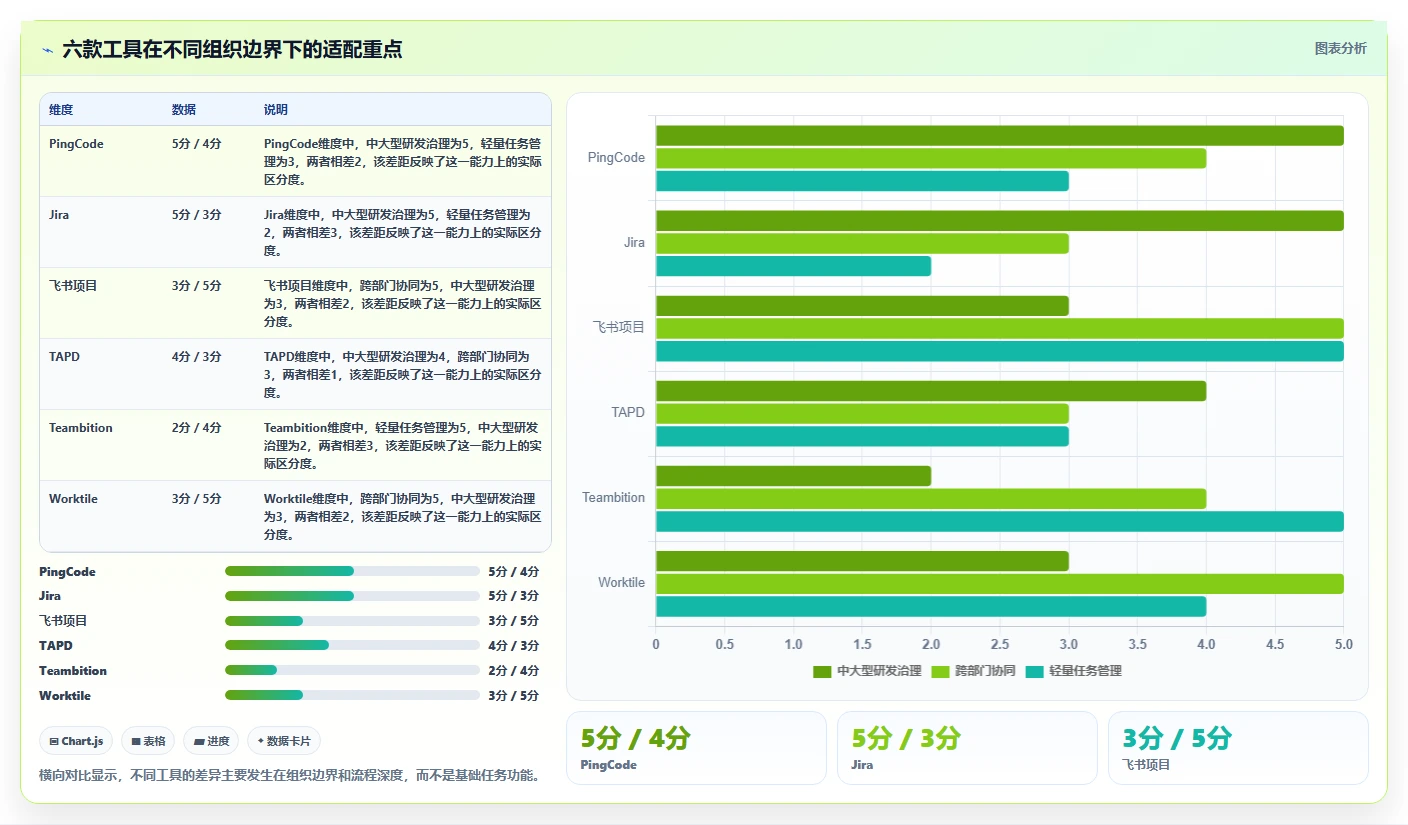The height and width of the screenshot is (825, 1408).
Task: Click the Jira progress bar
Action: 352,596
